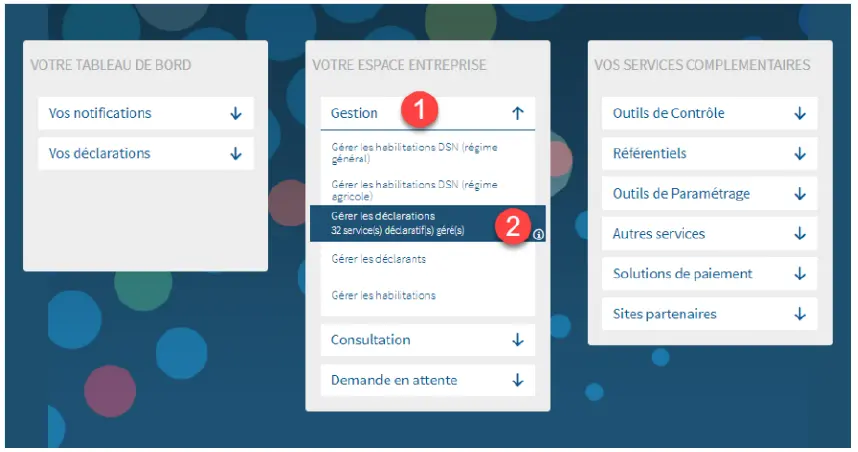Expand Vos notifications panel
The image size is (858, 452).
tap(235, 114)
